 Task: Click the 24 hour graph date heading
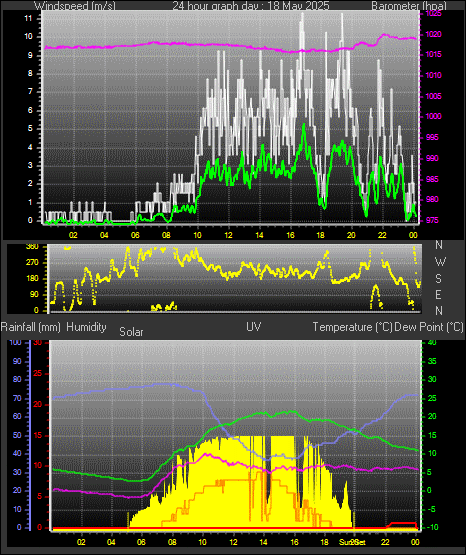coord(251,5)
